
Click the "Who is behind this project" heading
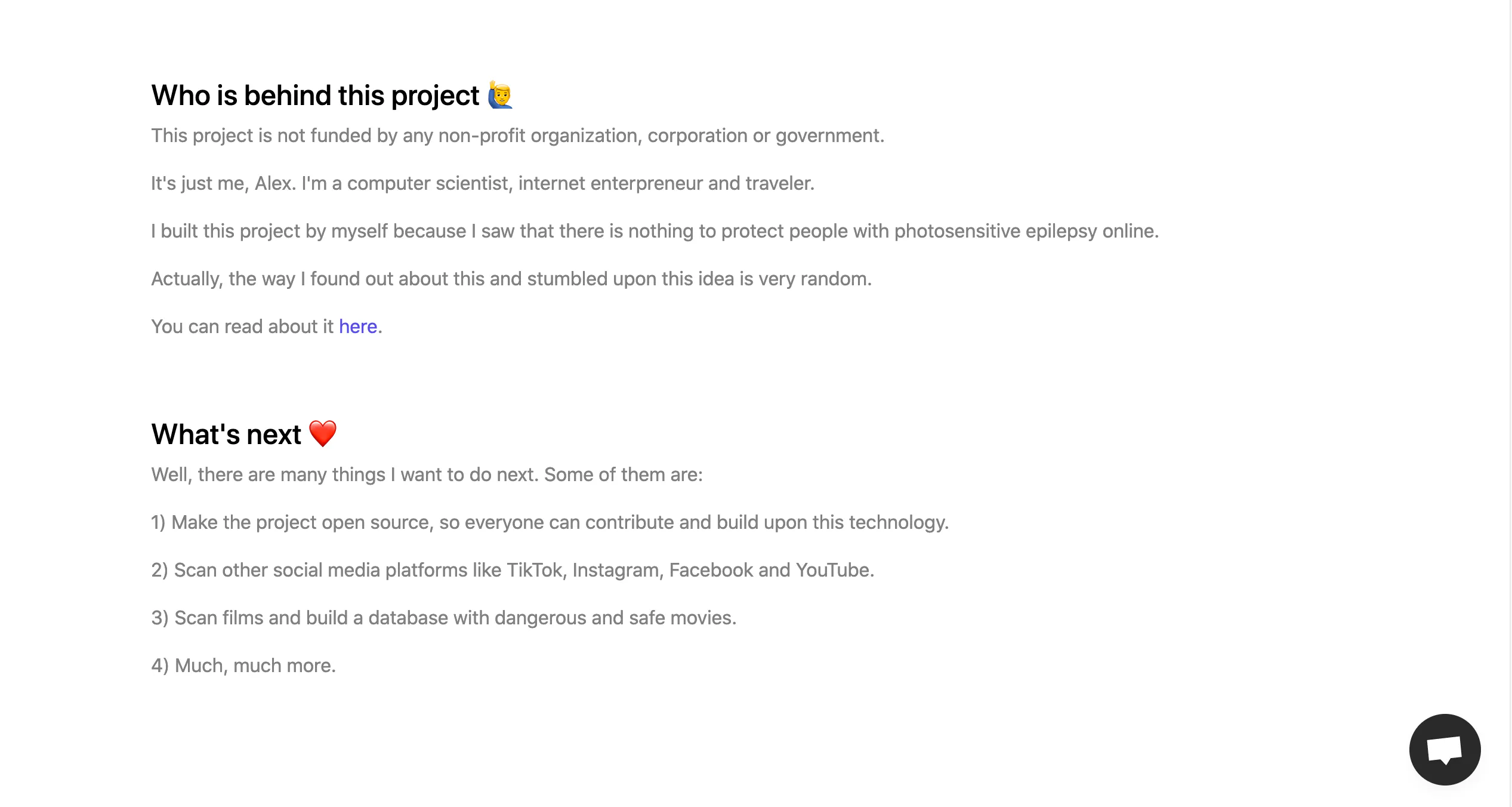[x=315, y=96]
